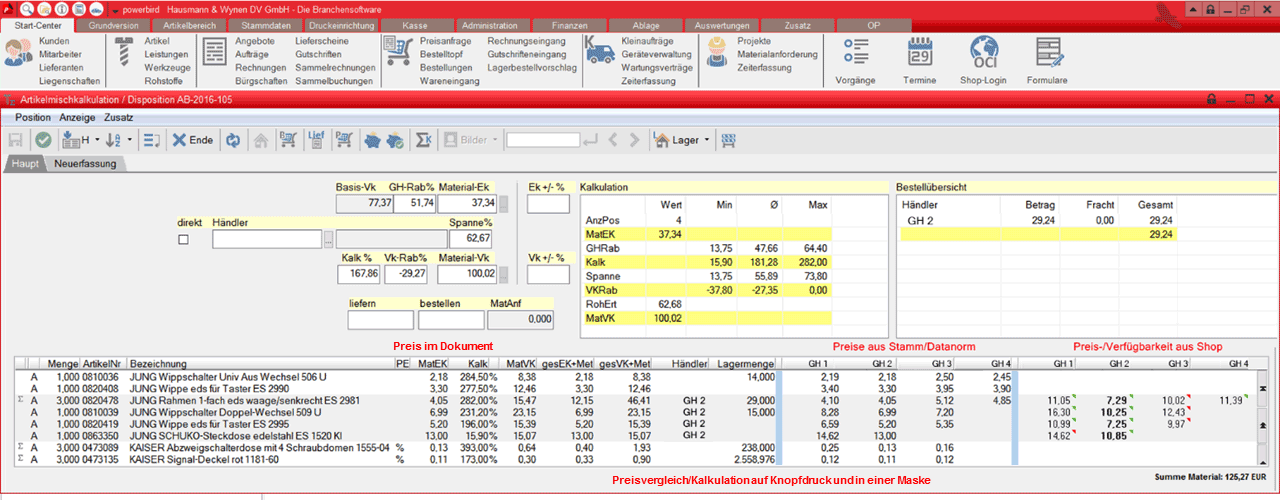
Task: Click the calculator icon in title bar
Action: coord(77,8)
